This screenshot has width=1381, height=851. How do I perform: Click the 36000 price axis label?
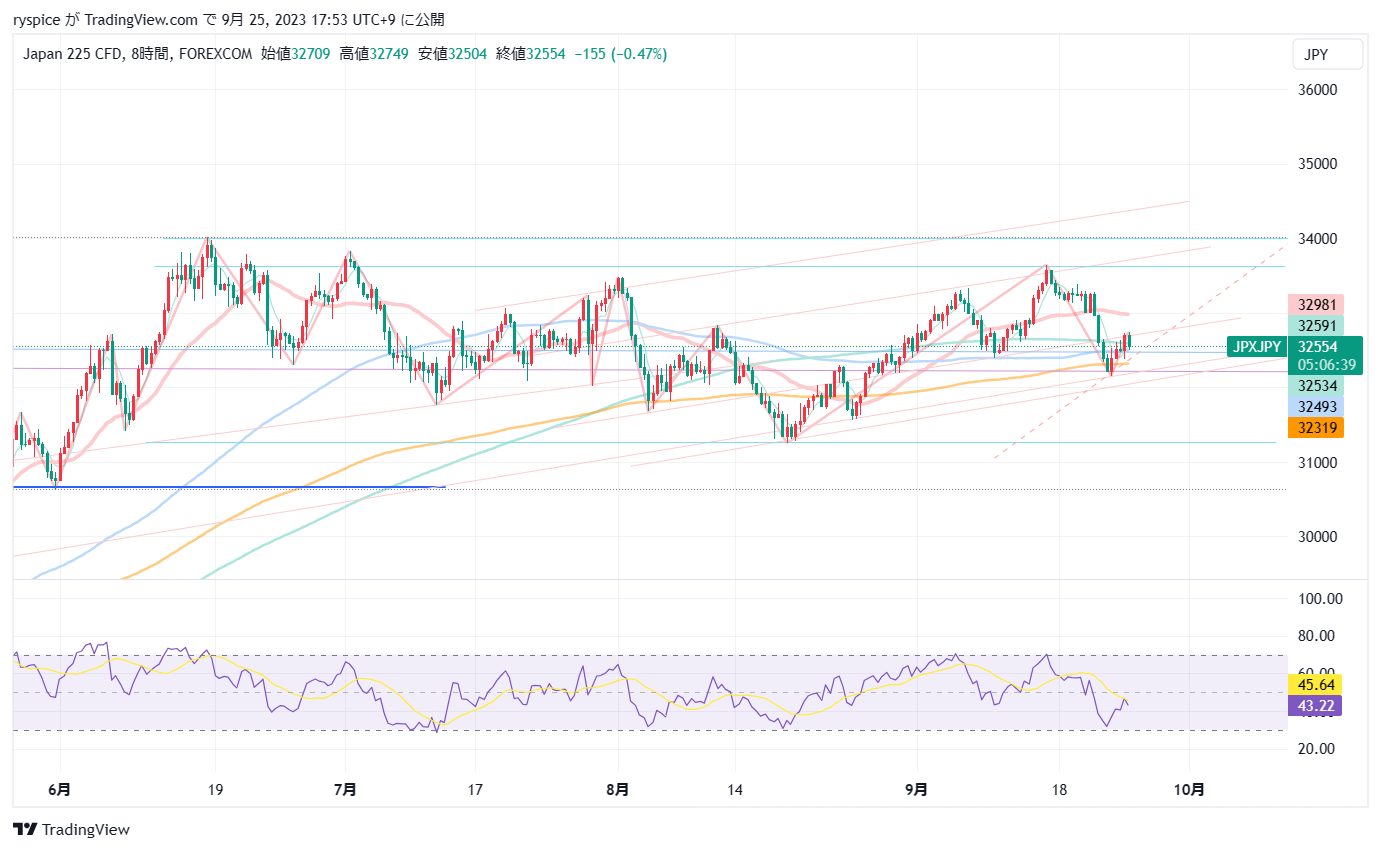(x=1318, y=90)
